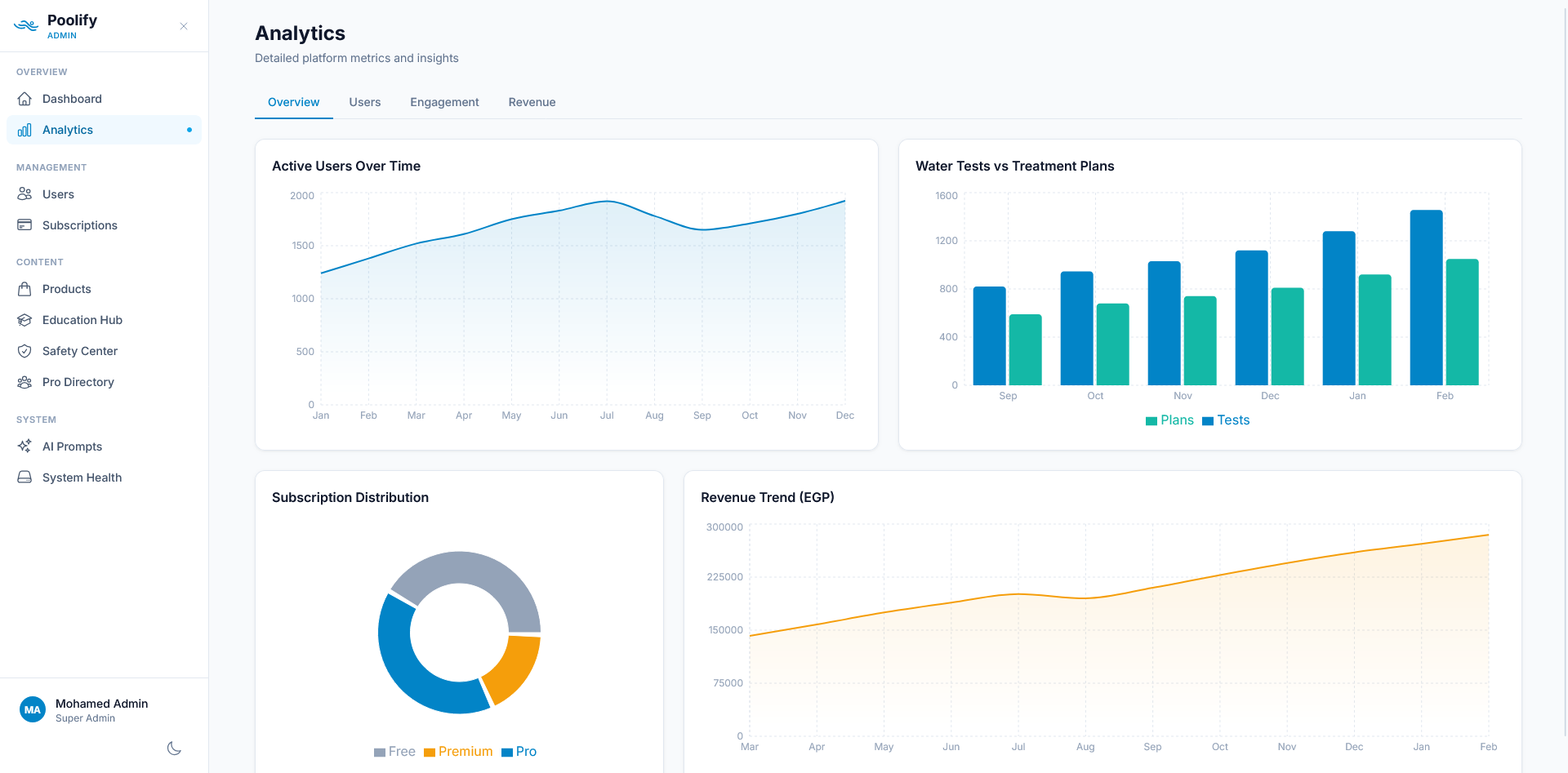Open the Products section
The height and width of the screenshot is (773, 1568).
point(104,289)
